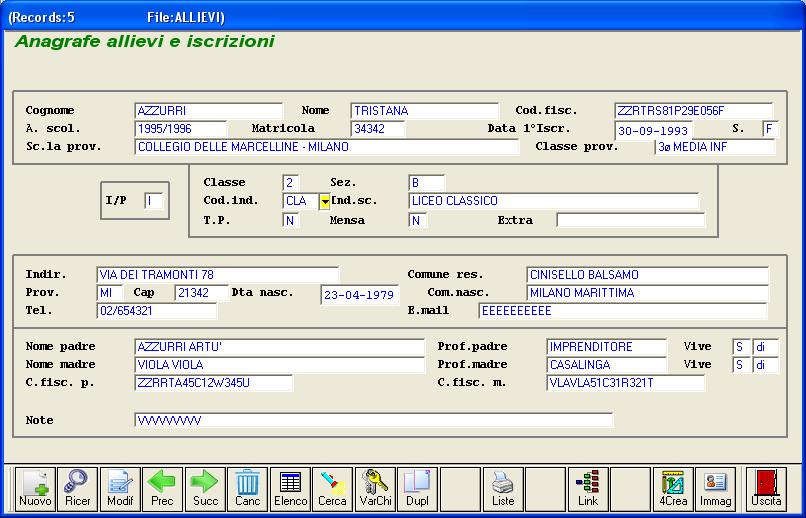Expand the Cod.ind. yellow dropdown arrow

click(325, 201)
